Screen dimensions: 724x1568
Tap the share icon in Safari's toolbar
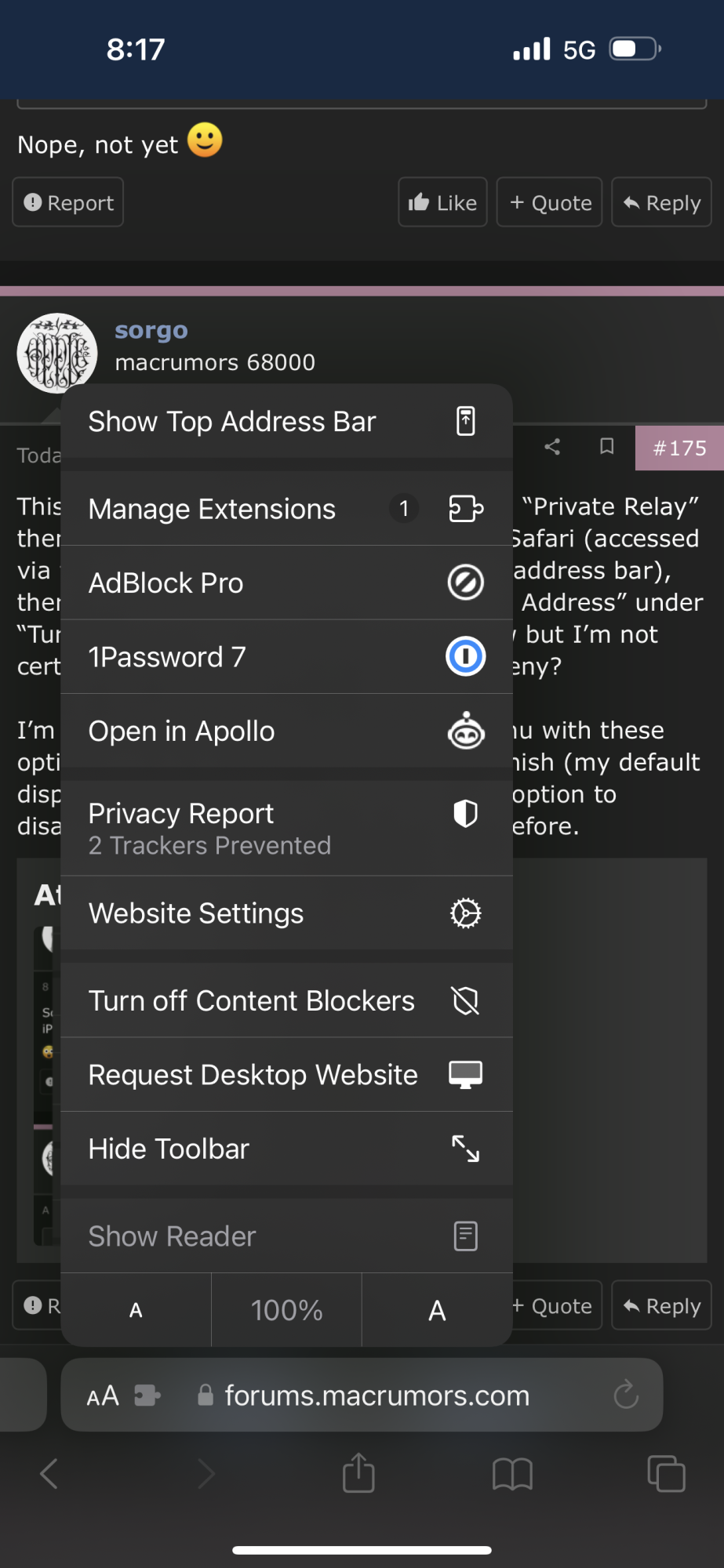358,1472
